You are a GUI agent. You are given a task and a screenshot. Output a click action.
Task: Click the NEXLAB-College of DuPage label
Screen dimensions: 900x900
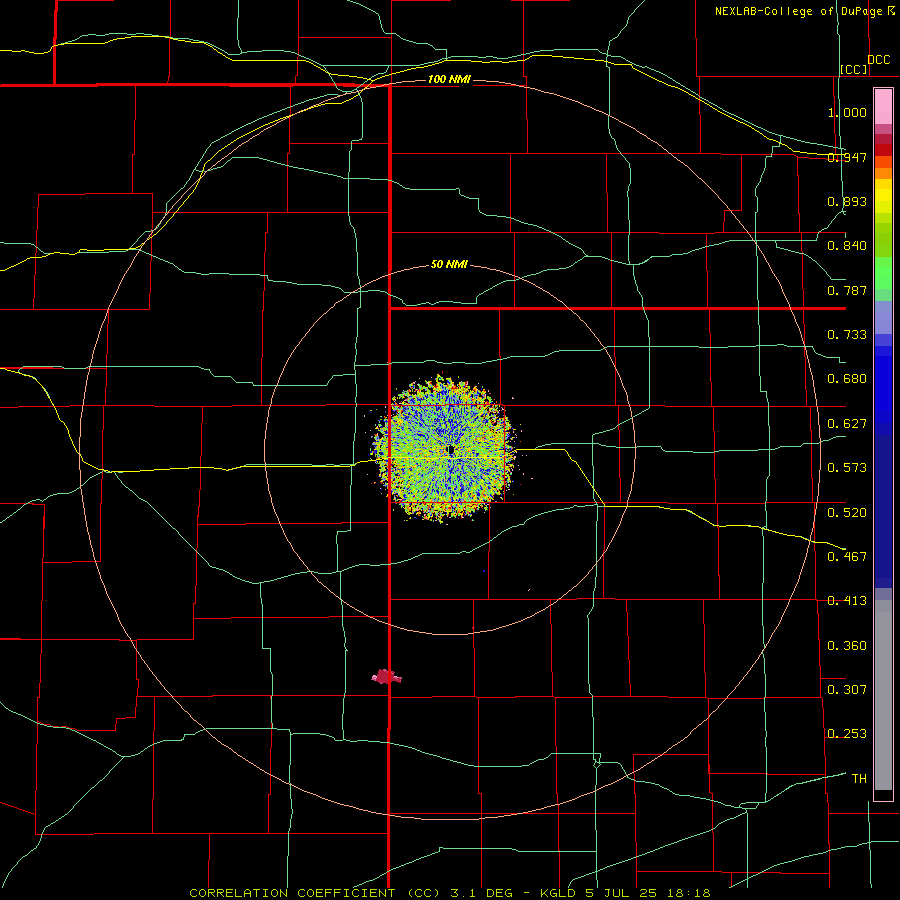pos(804,11)
